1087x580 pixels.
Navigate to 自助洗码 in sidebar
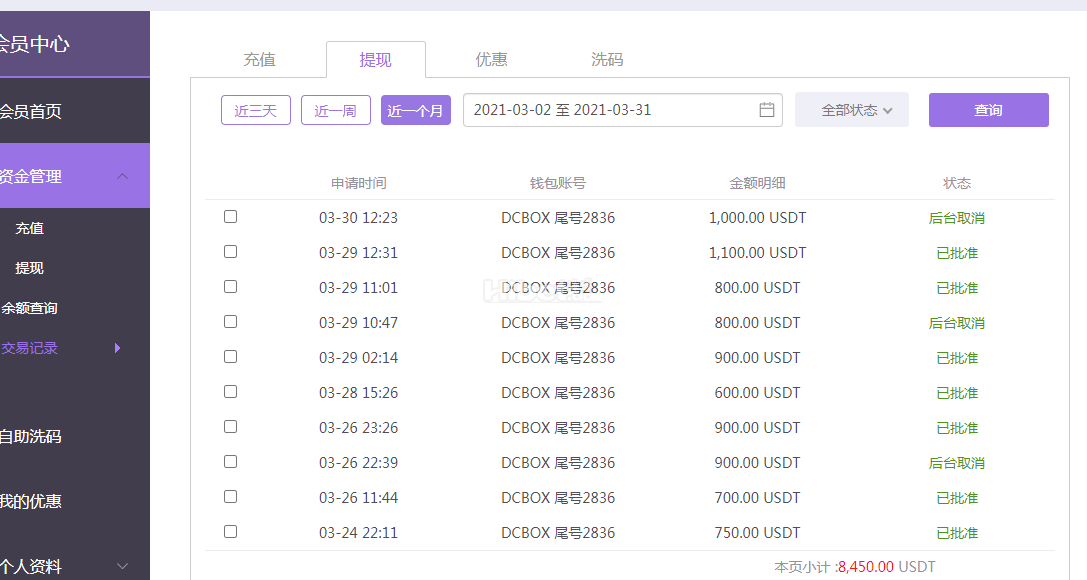[x=30, y=436]
